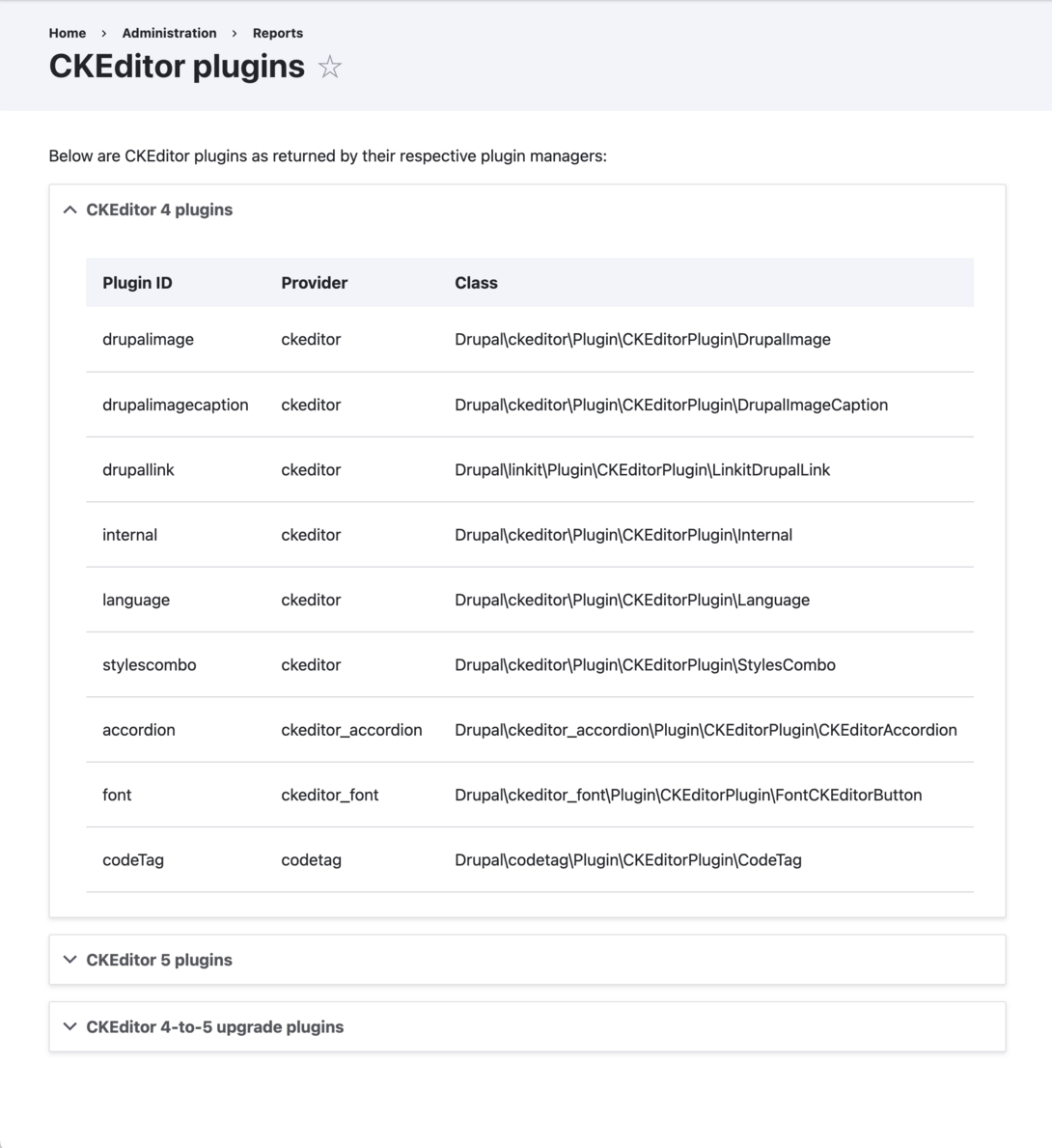Screen dimensions: 1052x1148
Task: Click the chevron collapsing CKEditor 4 plugins
Action: pos(69,209)
